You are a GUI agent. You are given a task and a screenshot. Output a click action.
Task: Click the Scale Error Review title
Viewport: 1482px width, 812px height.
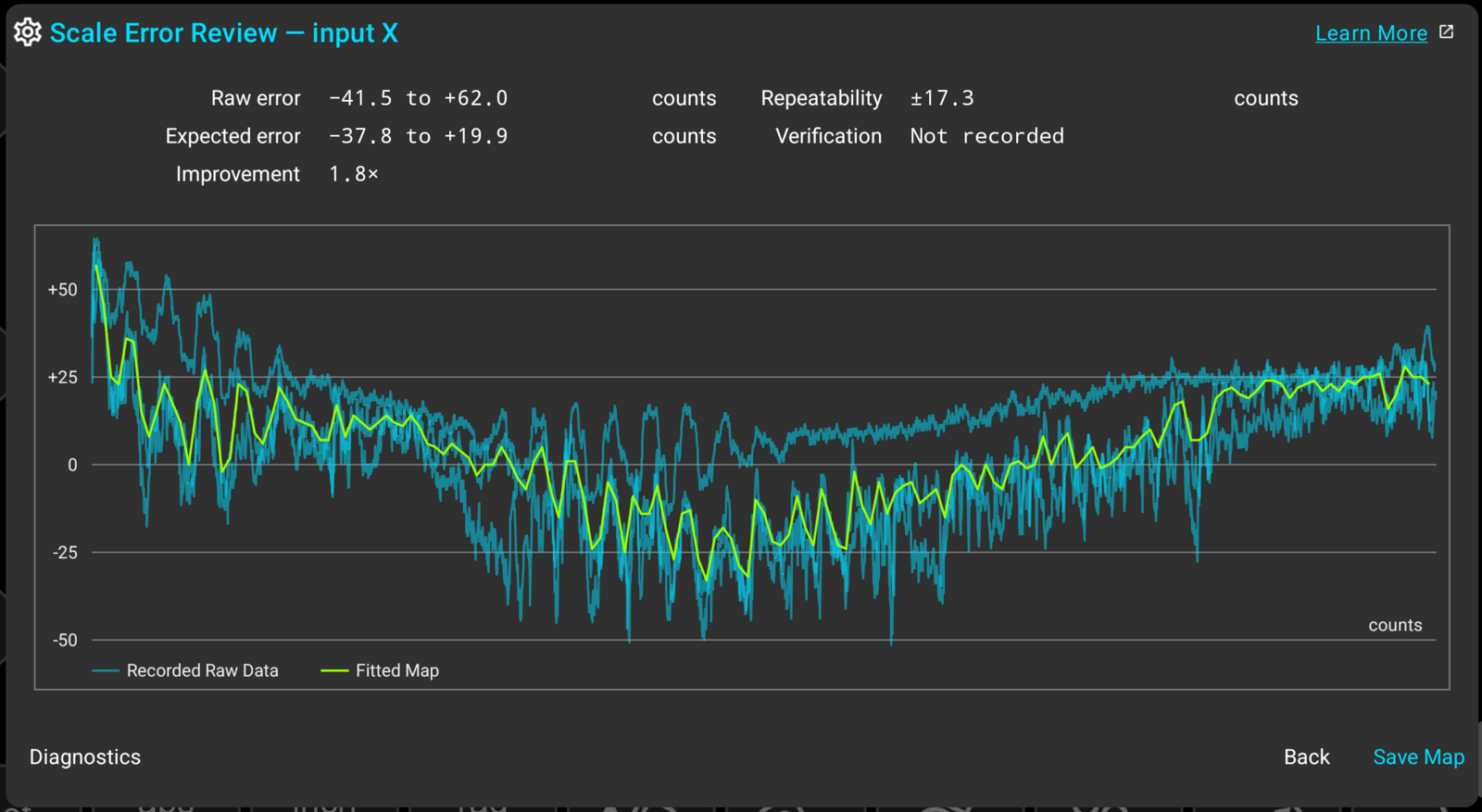(223, 33)
